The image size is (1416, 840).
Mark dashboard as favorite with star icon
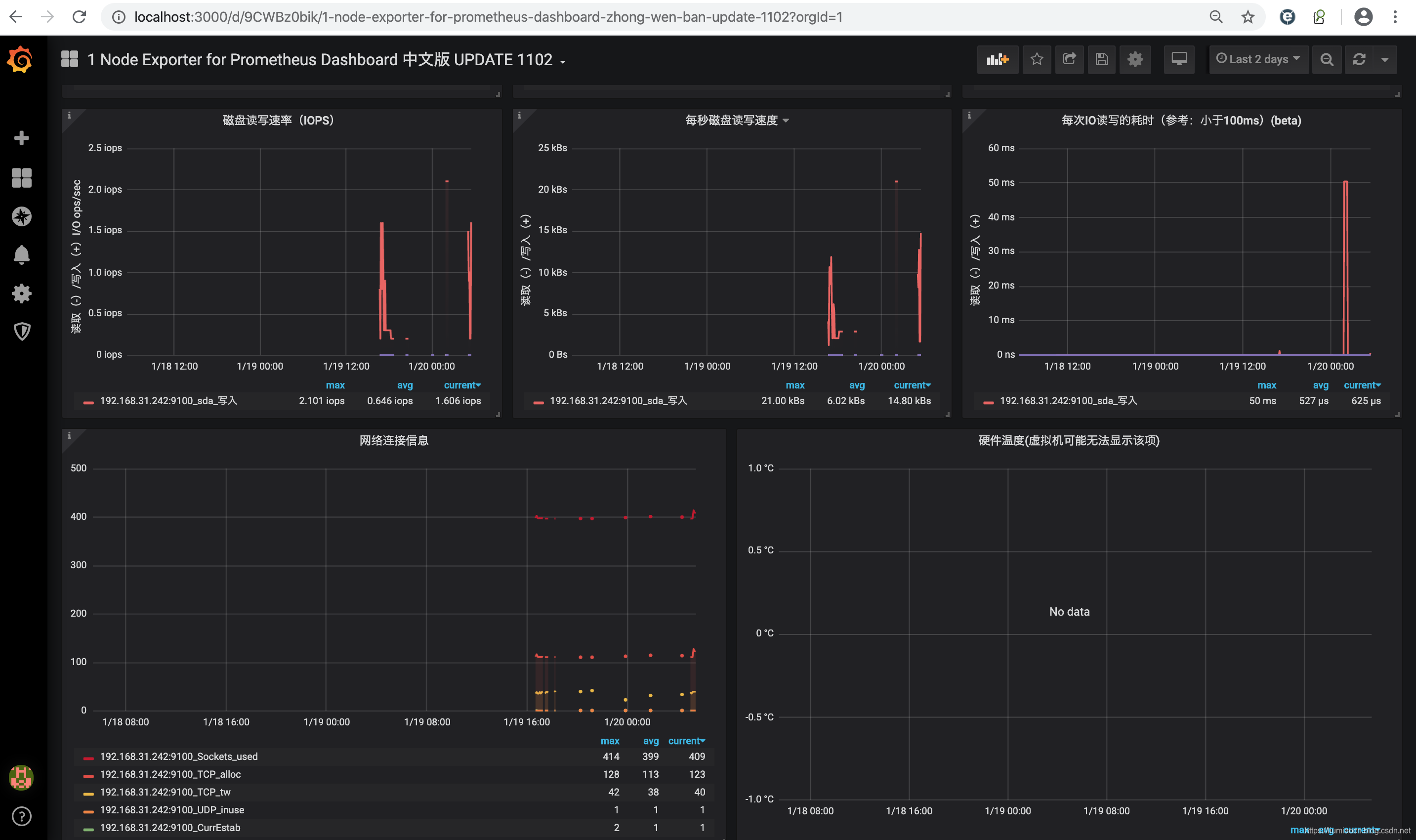point(1037,59)
